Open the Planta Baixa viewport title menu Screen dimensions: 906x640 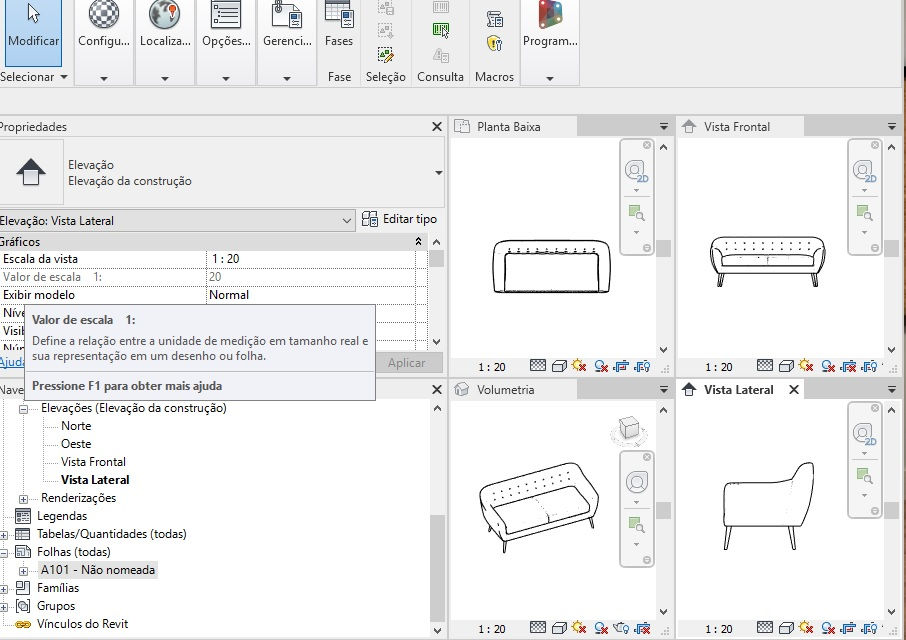[x=663, y=126]
